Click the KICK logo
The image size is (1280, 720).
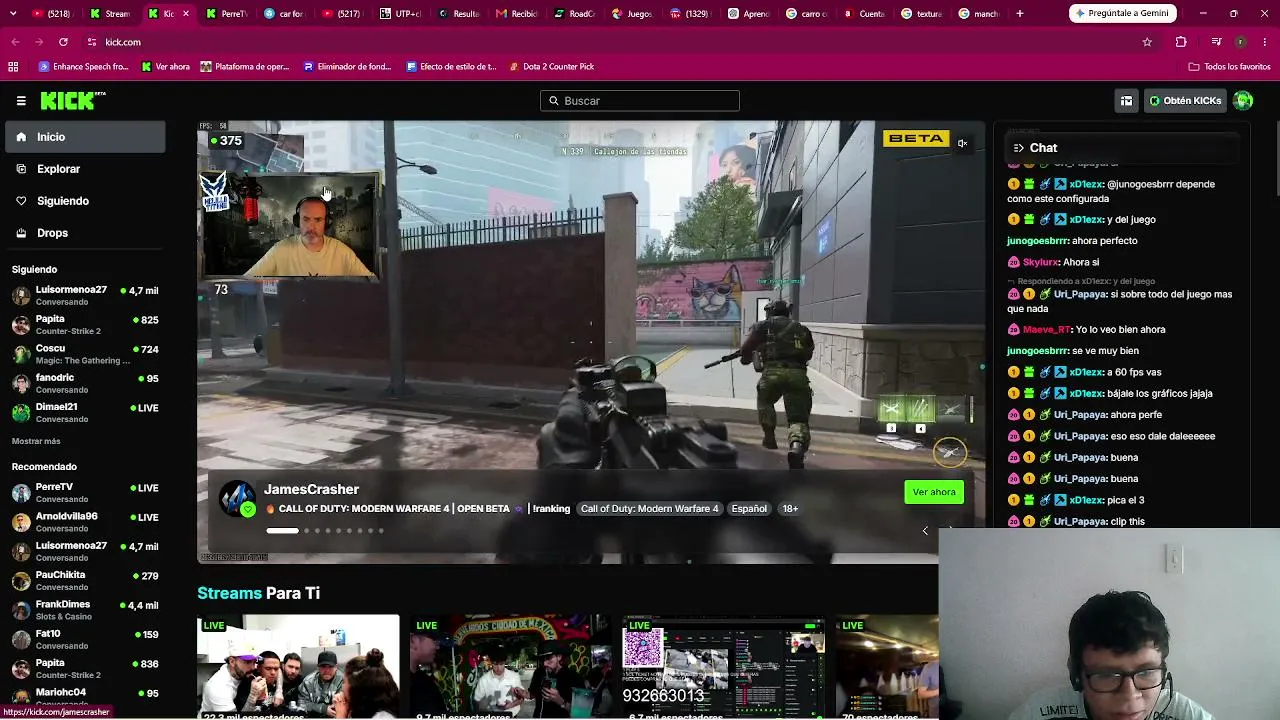click(x=72, y=101)
